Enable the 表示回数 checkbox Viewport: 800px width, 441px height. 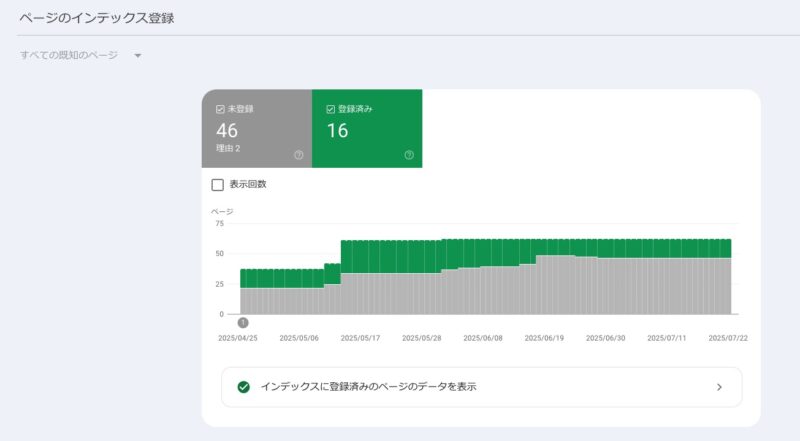click(218, 185)
